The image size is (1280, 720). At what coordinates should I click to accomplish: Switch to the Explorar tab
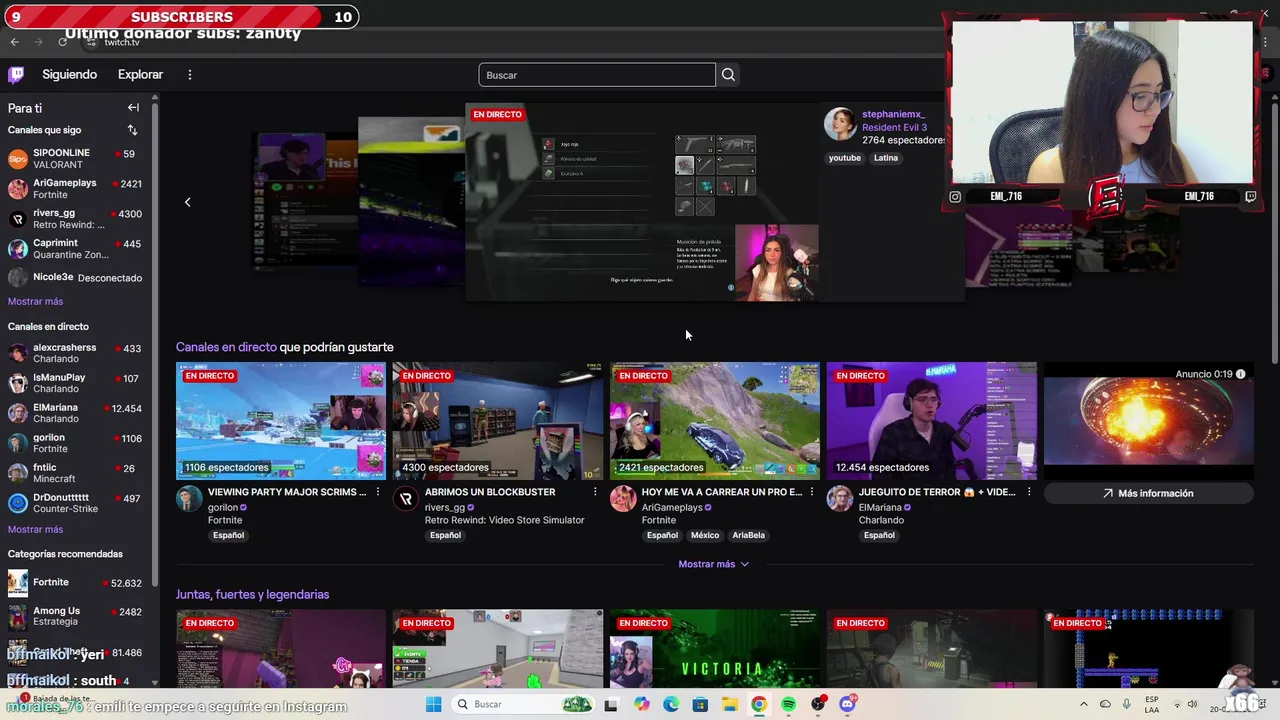140,74
